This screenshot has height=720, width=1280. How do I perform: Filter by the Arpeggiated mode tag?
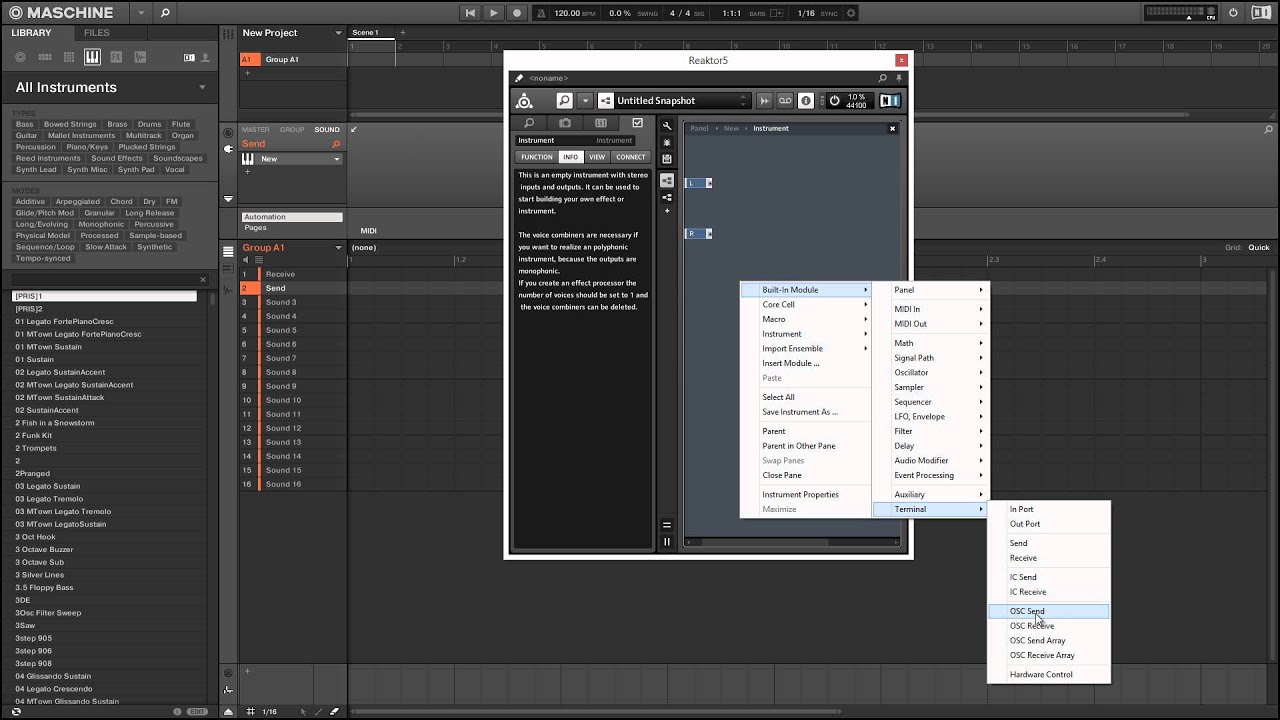coord(77,202)
